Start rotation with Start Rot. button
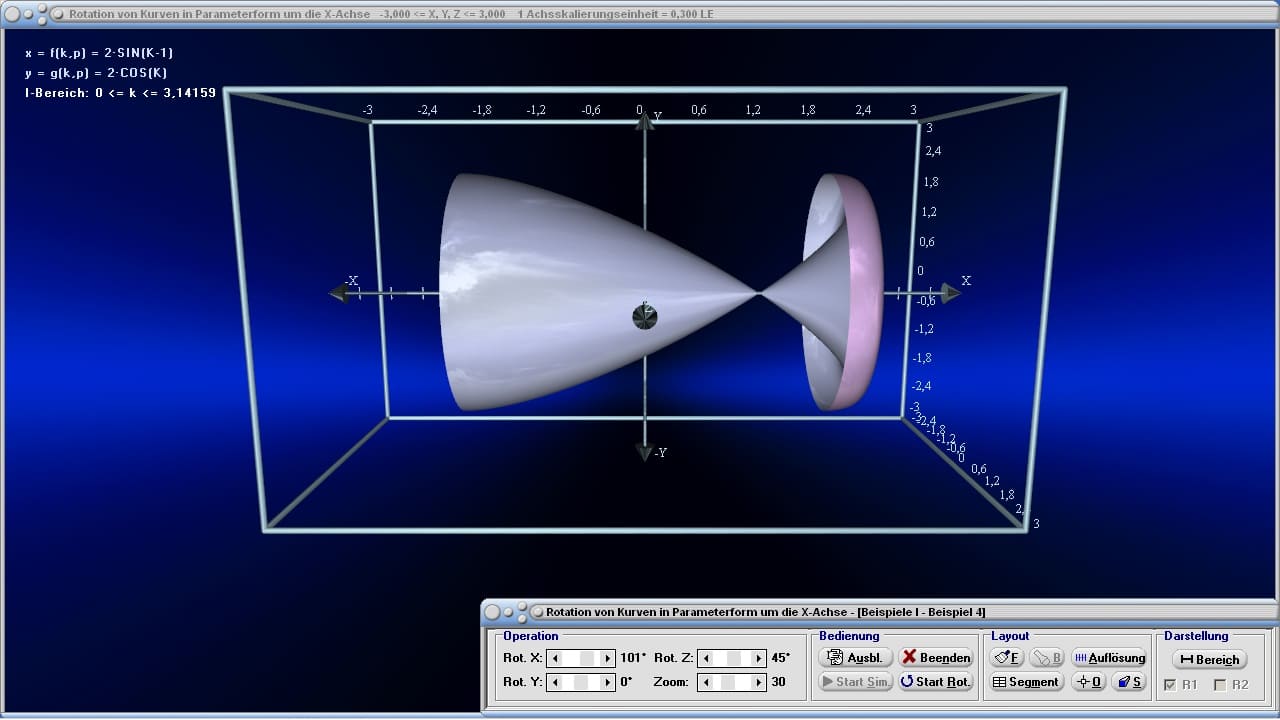The image size is (1280, 720). pyautogui.click(x=935, y=682)
